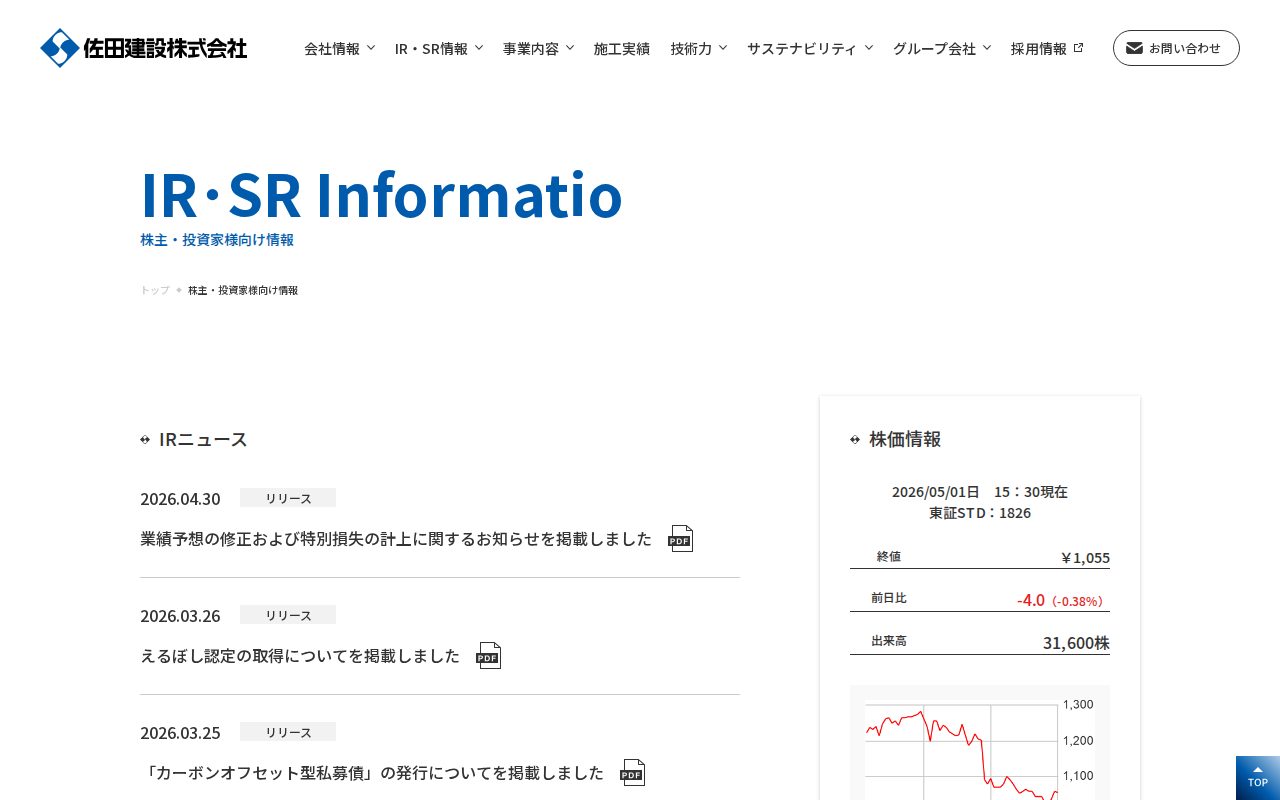Image resolution: width=1280 pixels, height=800 pixels.
Task: Open PDF icon for 業績予想の修正 news
Action: click(681, 539)
